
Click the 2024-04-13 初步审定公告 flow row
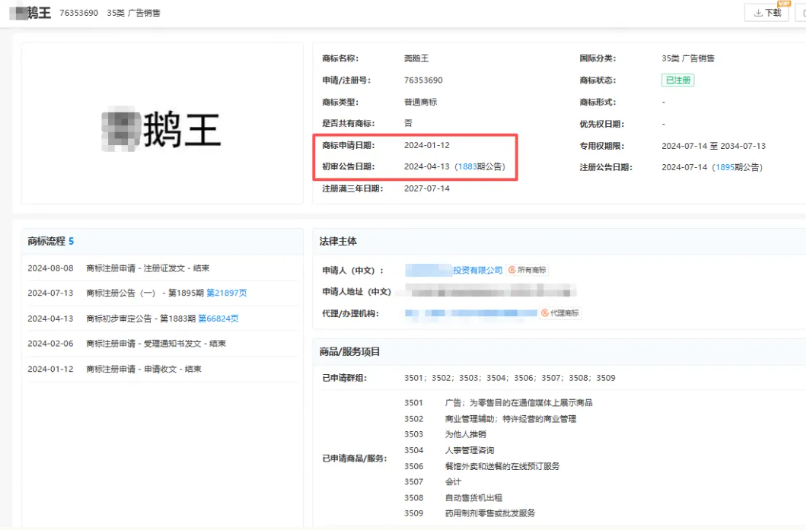pos(162,319)
